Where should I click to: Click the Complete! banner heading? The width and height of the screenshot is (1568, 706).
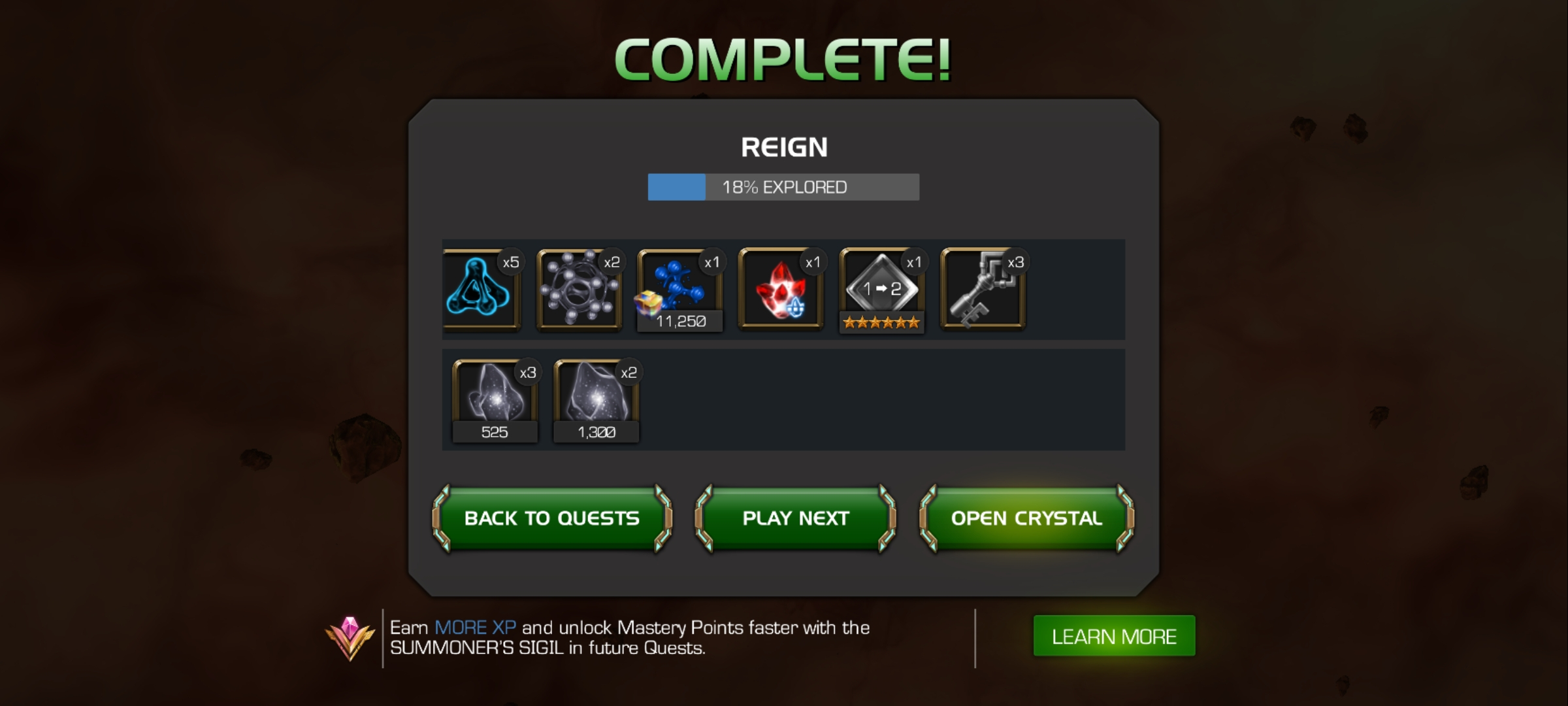tap(783, 59)
